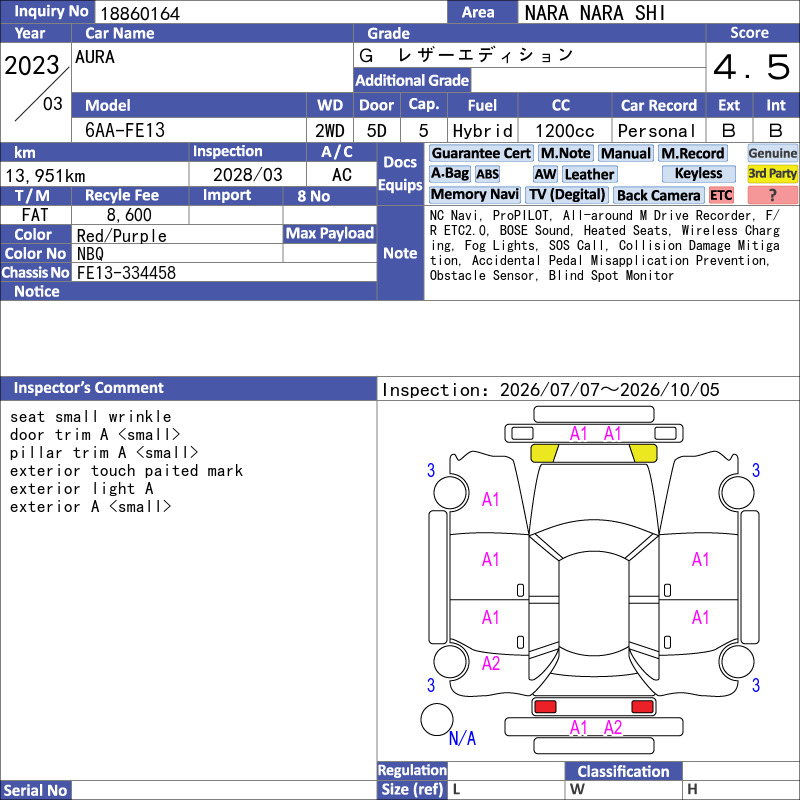Select the mileage 13,951km
Image resolution: width=800 pixels, height=800 pixels.
point(45,176)
